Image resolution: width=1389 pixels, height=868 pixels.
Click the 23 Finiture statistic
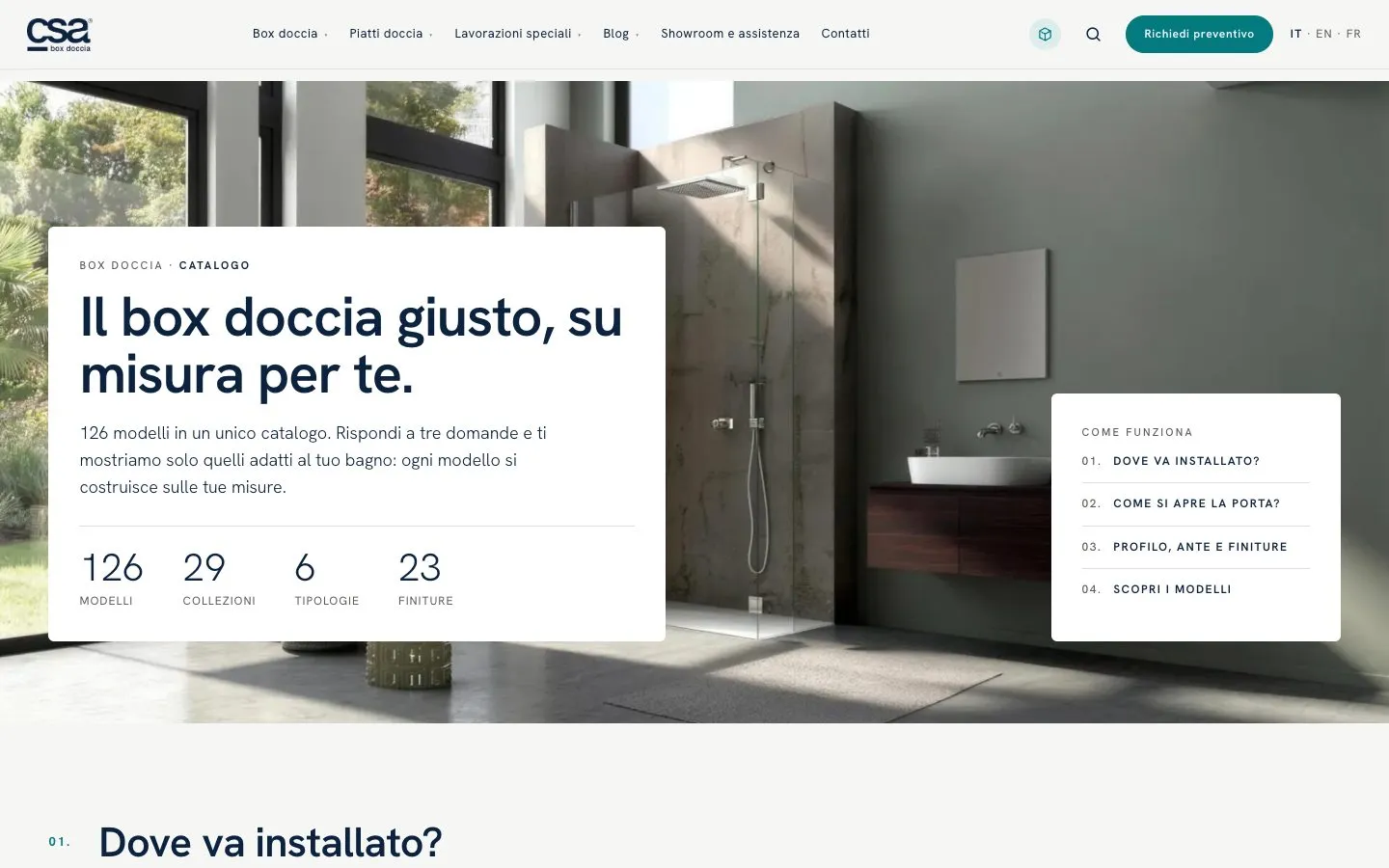(x=425, y=578)
